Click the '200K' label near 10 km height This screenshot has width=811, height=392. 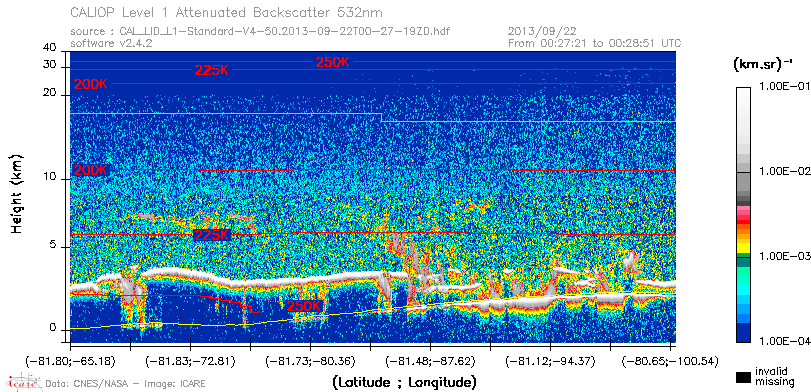[91, 170]
